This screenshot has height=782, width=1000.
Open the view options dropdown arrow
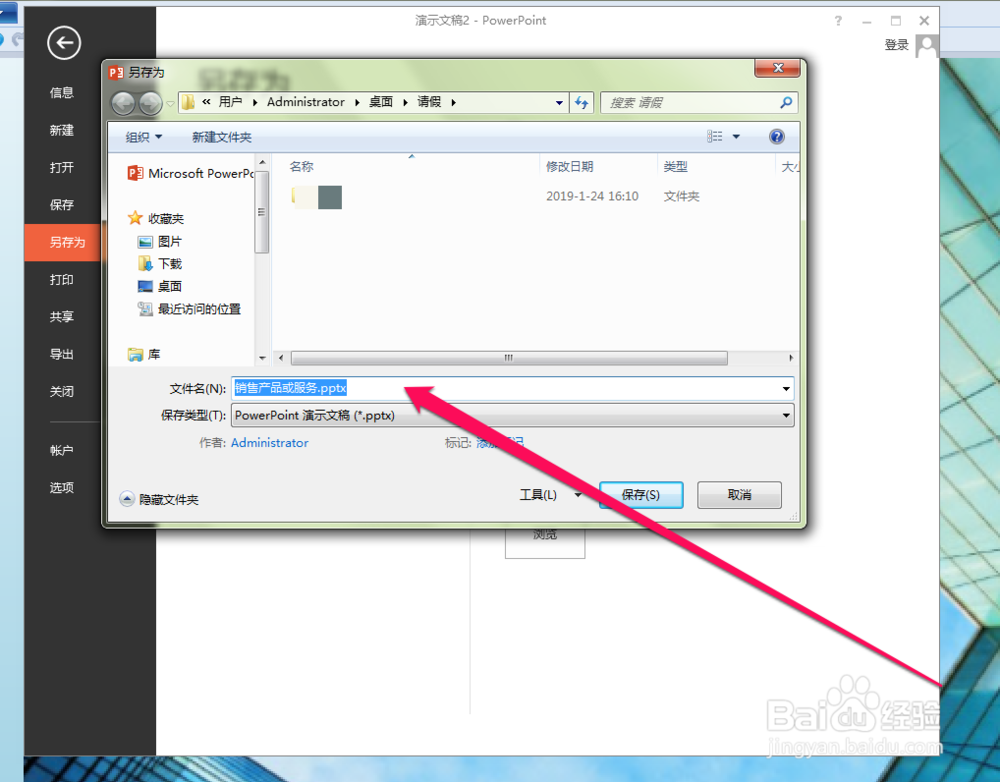[x=736, y=136]
